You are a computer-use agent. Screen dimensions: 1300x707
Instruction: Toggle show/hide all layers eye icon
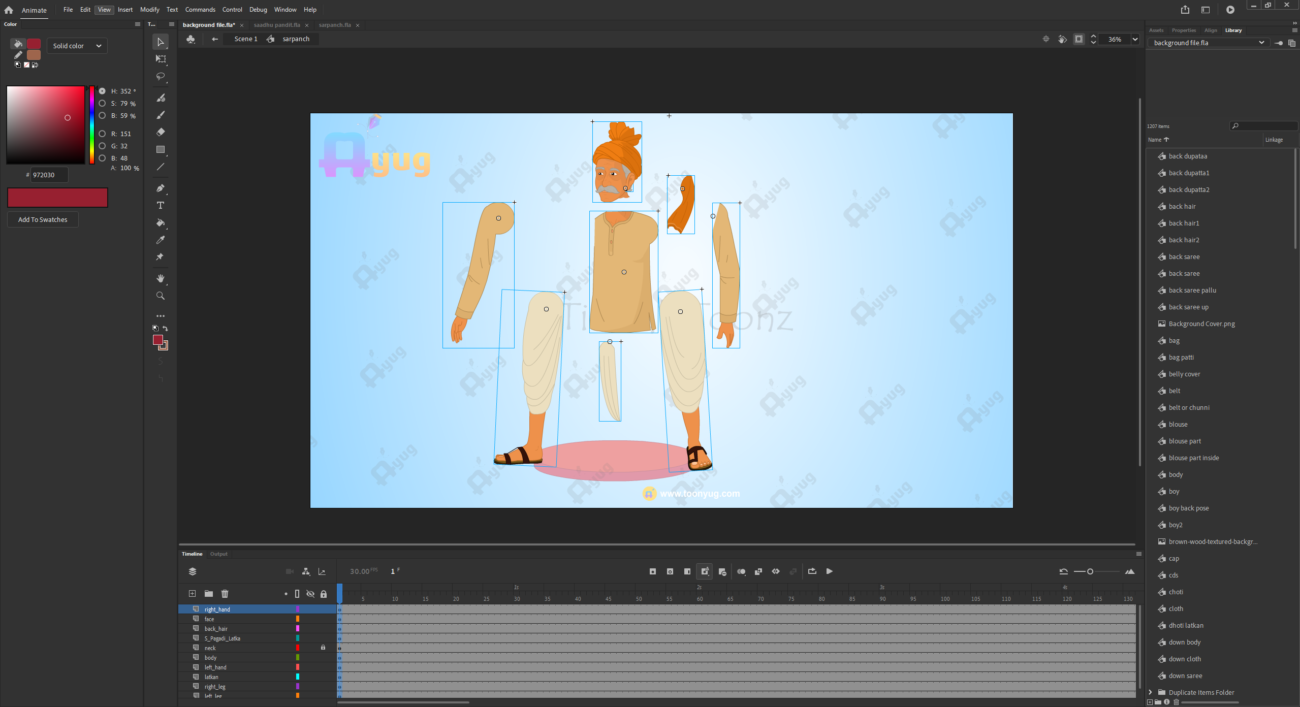310,594
